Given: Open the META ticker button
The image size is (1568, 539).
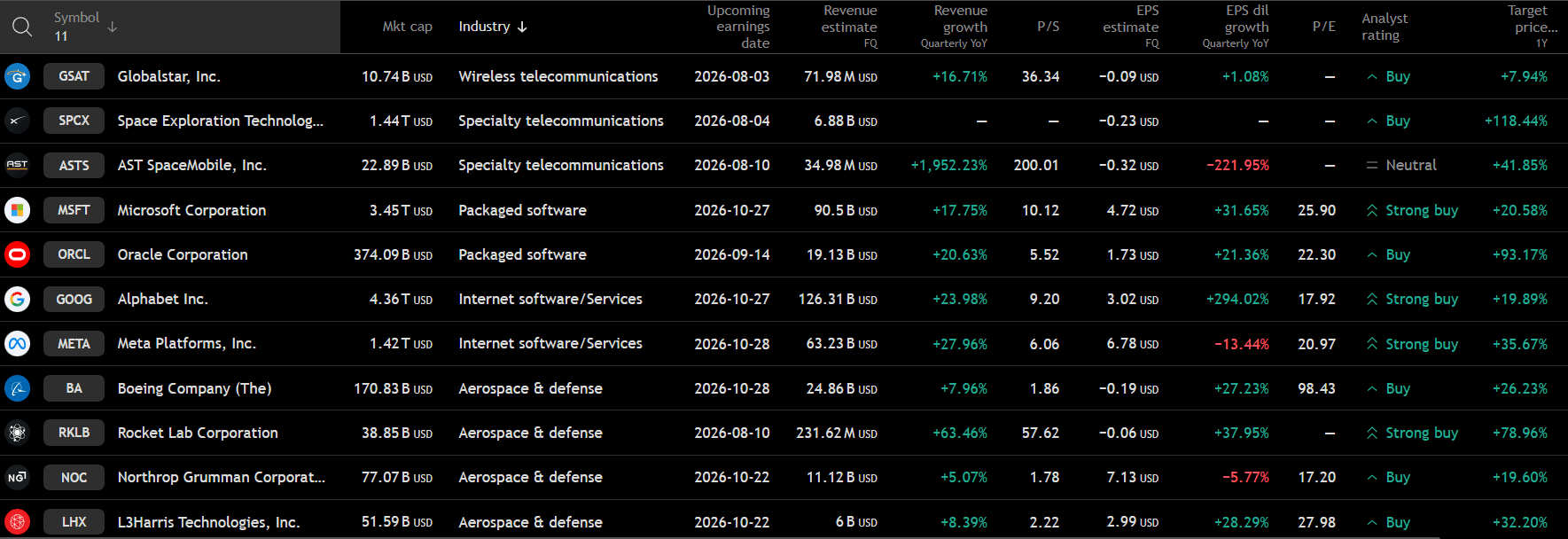Looking at the screenshot, I should point(74,343).
